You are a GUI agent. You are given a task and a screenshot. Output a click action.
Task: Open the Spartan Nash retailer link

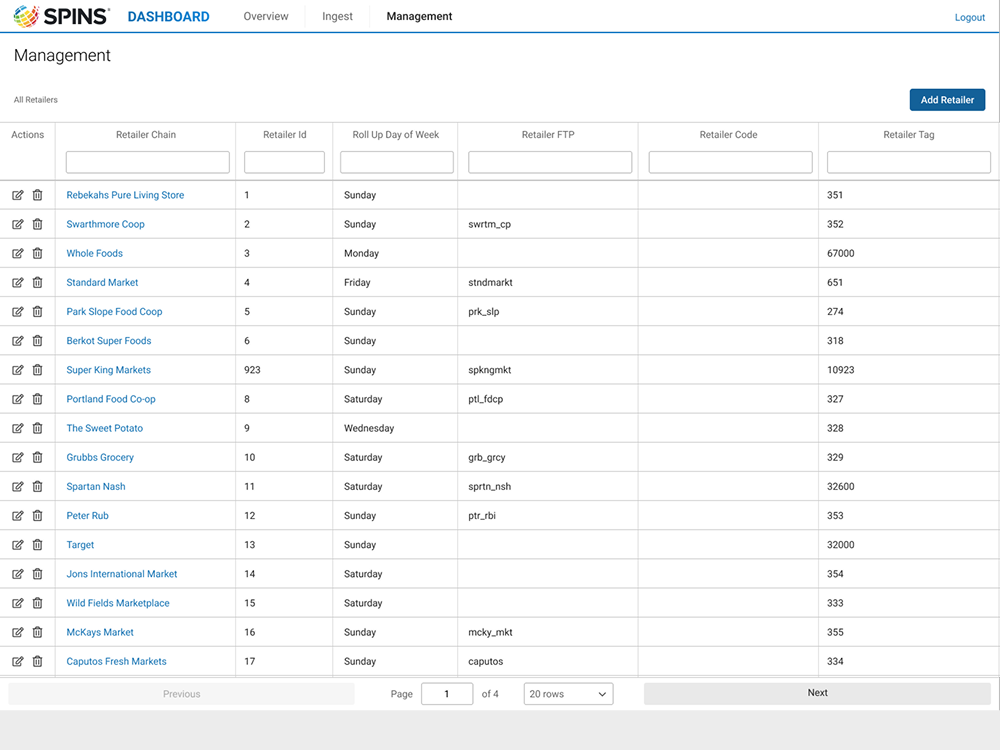(96, 487)
